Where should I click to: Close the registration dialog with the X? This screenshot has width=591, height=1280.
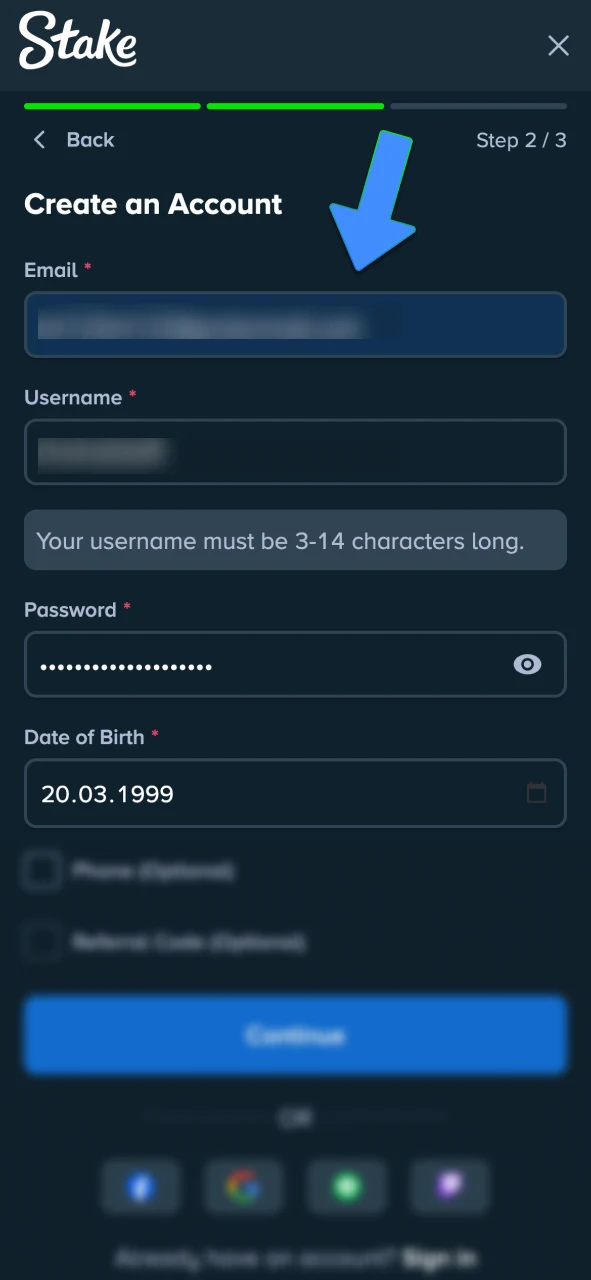pyautogui.click(x=558, y=45)
